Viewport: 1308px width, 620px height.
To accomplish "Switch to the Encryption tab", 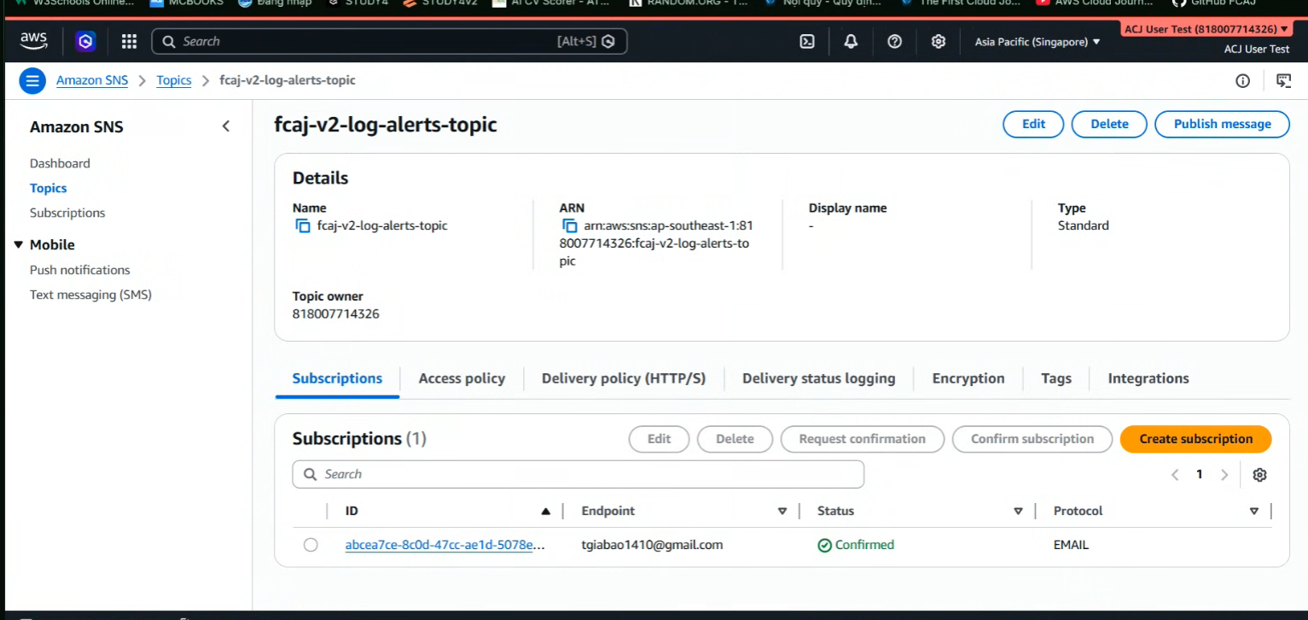I will tap(968, 379).
